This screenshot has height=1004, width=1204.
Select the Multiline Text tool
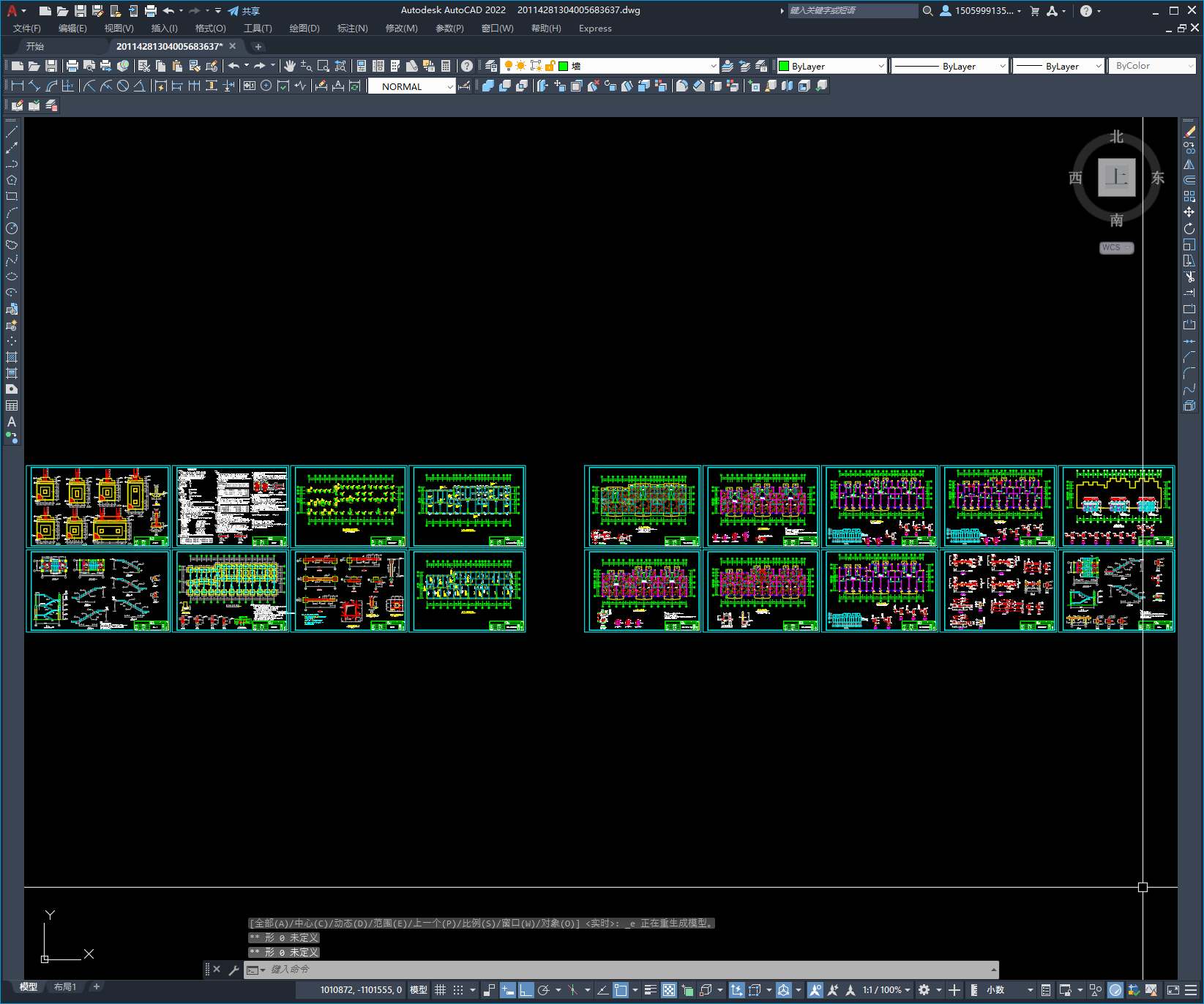[12, 422]
